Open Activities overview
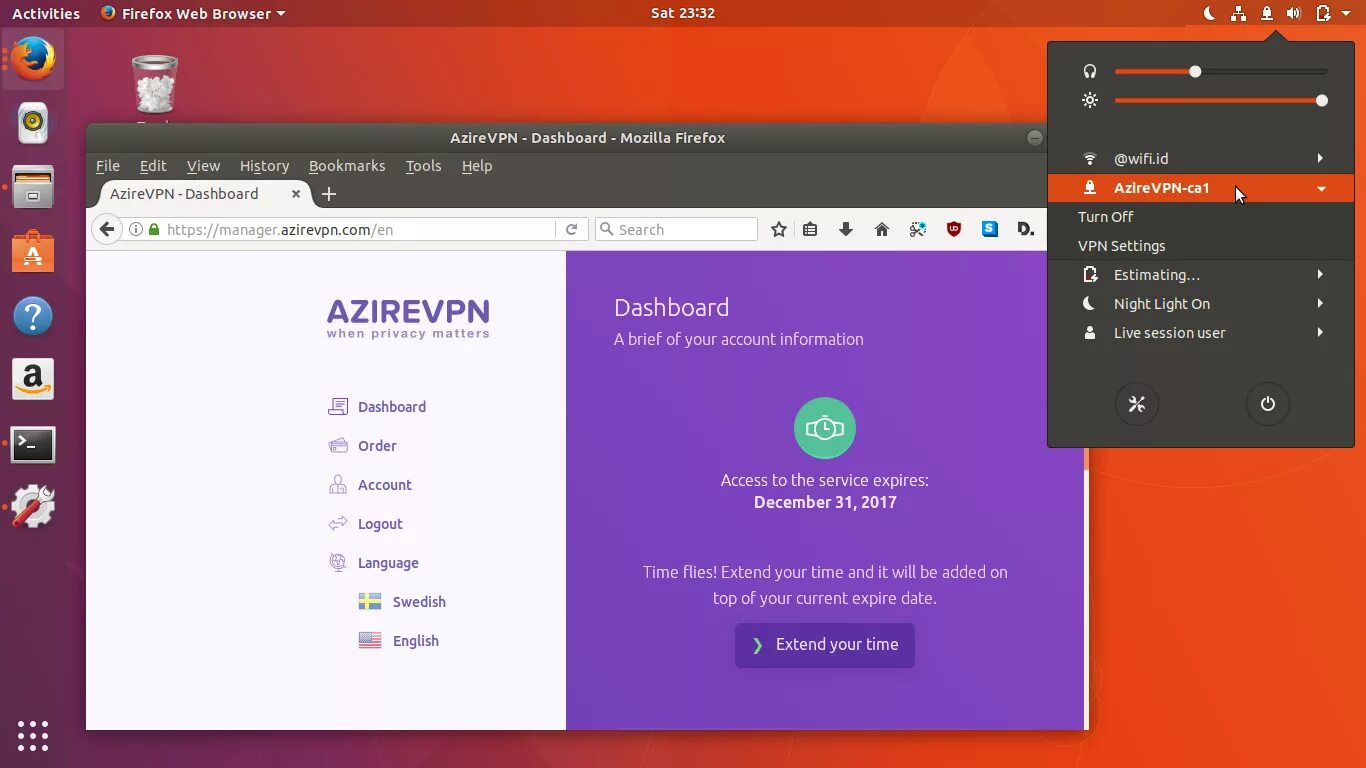This screenshot has height=768, width=1366. click(x=46, y=13)
